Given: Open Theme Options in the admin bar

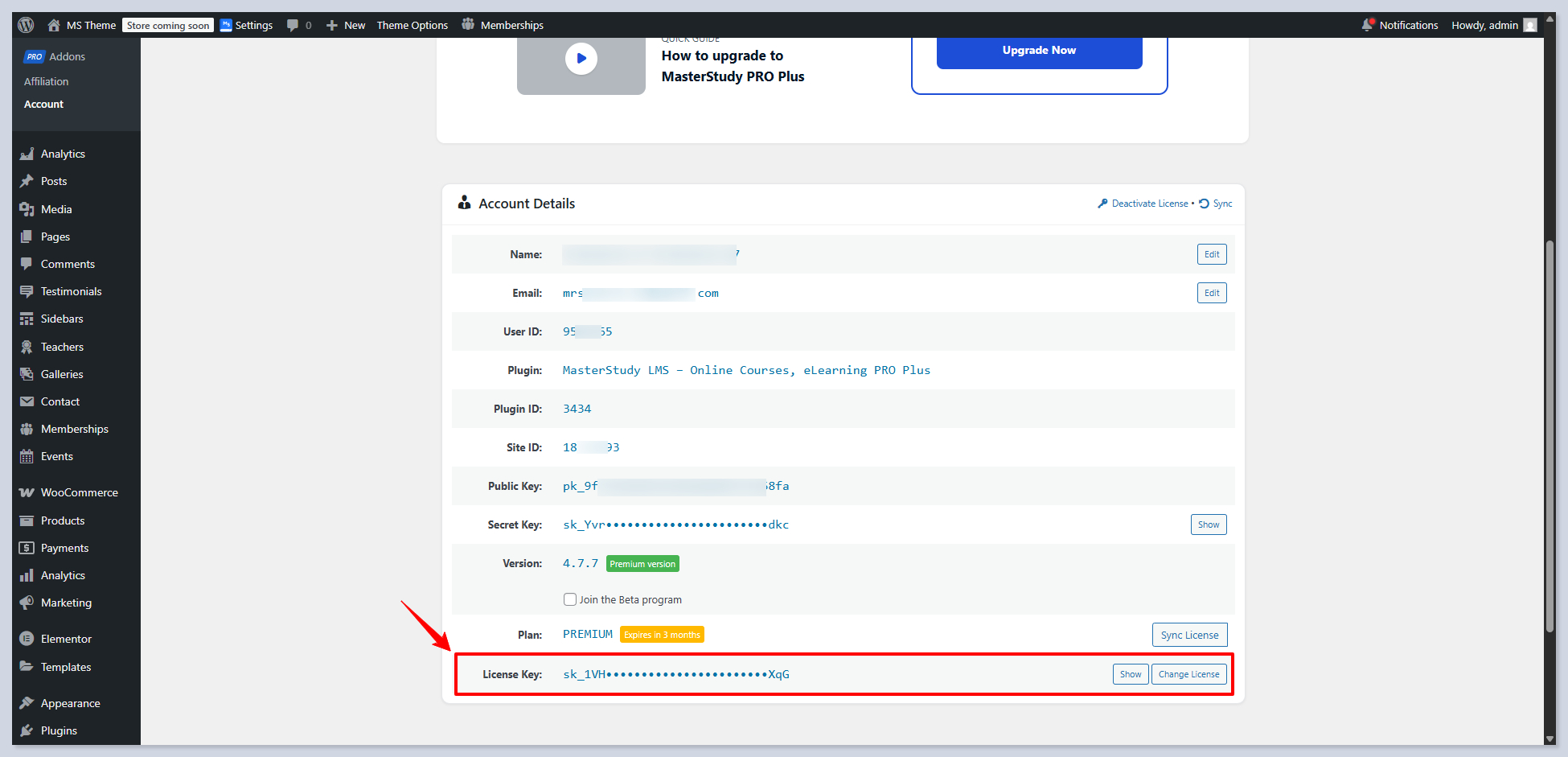Looking at the screenshot, I should coord(412,25).
